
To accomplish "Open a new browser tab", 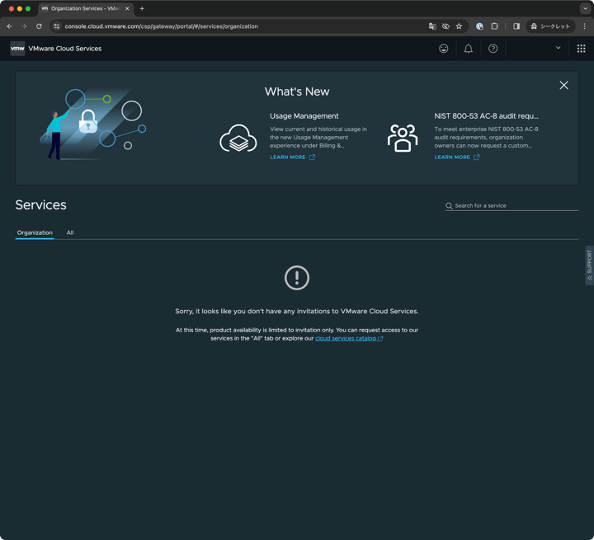I will [x=142, y=8].
